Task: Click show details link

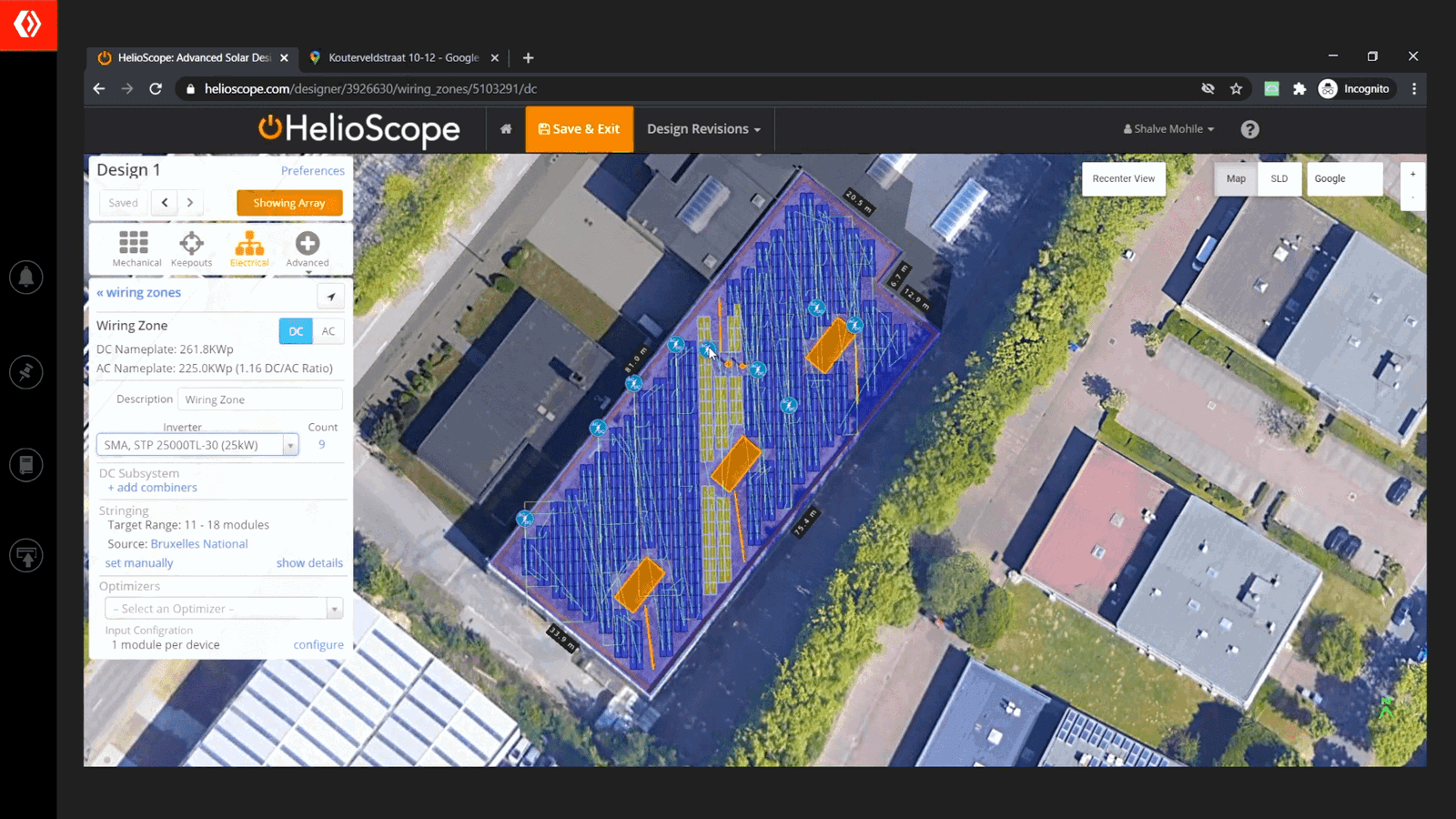Action: pos(309,563)
